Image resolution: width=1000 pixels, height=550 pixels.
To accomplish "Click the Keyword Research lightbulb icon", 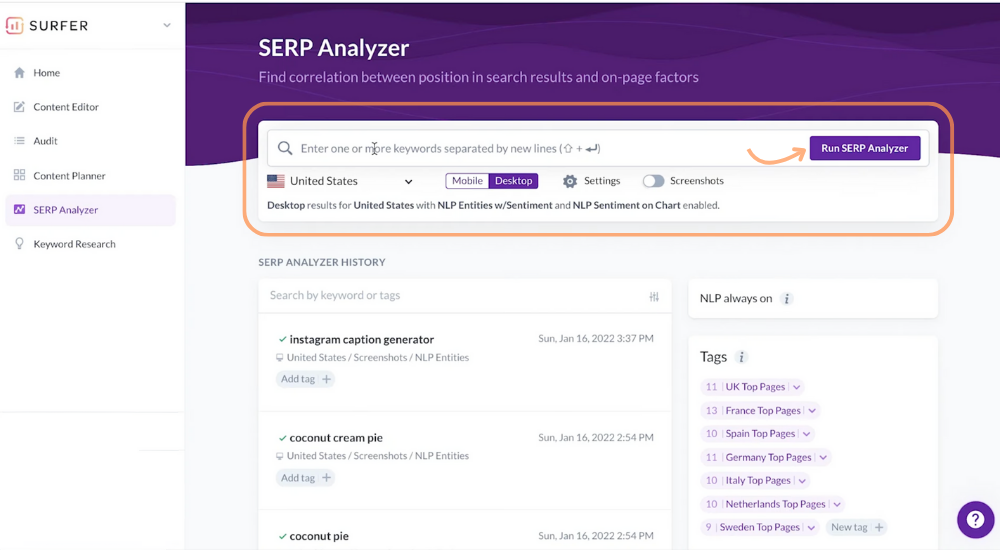I will point(19,244).
